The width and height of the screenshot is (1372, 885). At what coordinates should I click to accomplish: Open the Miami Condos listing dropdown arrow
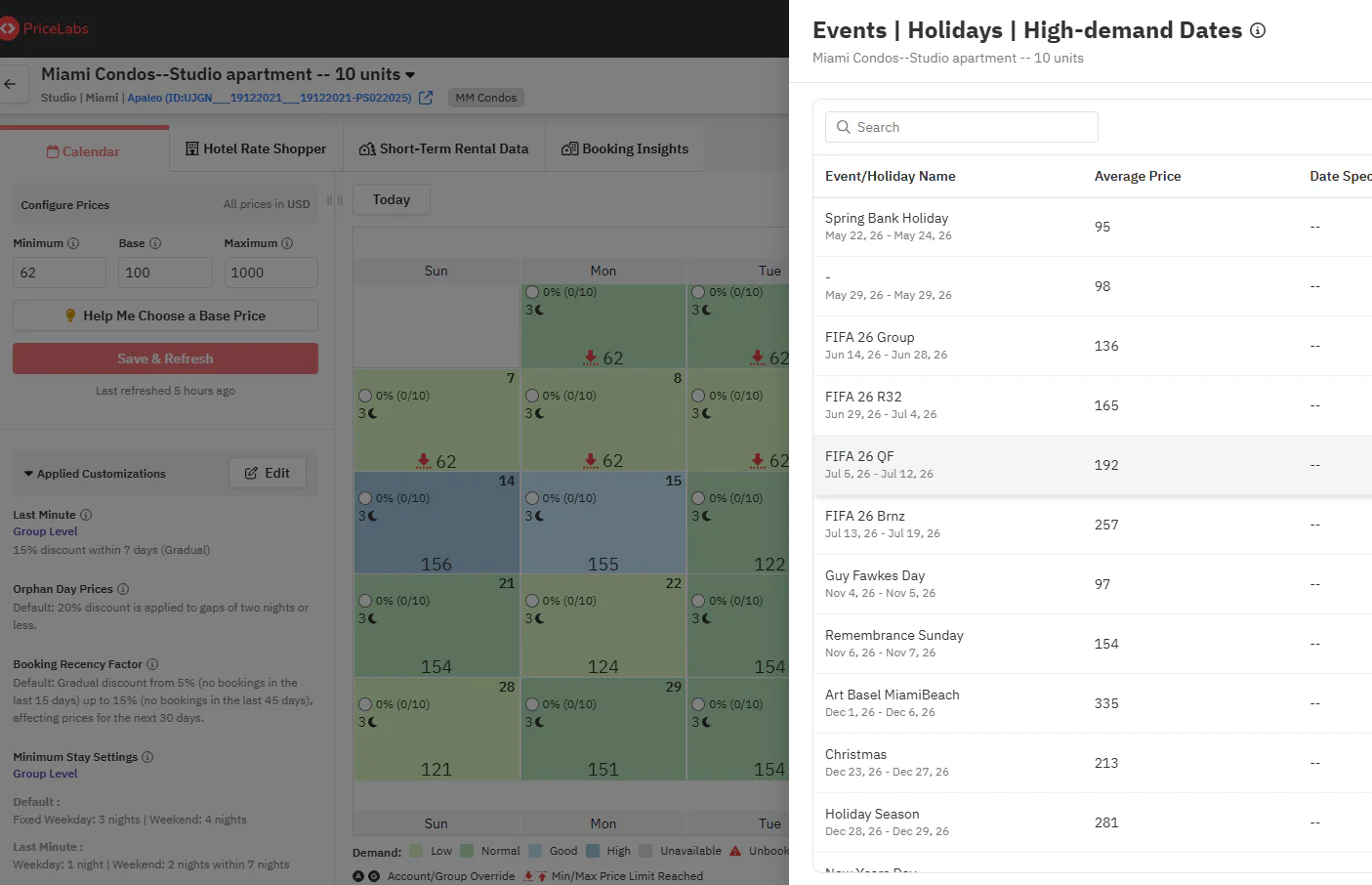(x=410, y=75)
